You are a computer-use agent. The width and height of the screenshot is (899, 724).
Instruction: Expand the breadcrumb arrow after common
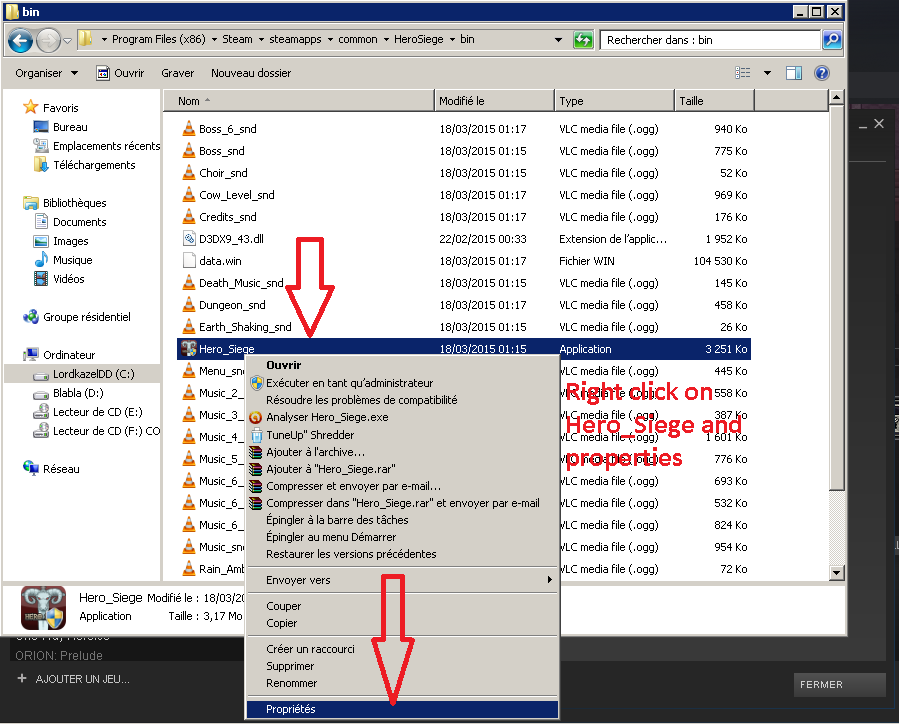point(386,39)
